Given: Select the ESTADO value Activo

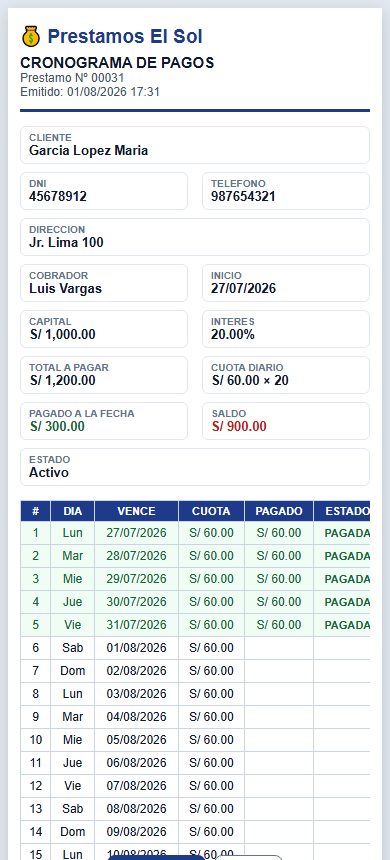Looking at the screenshot, I should click(x=49, y=473).
